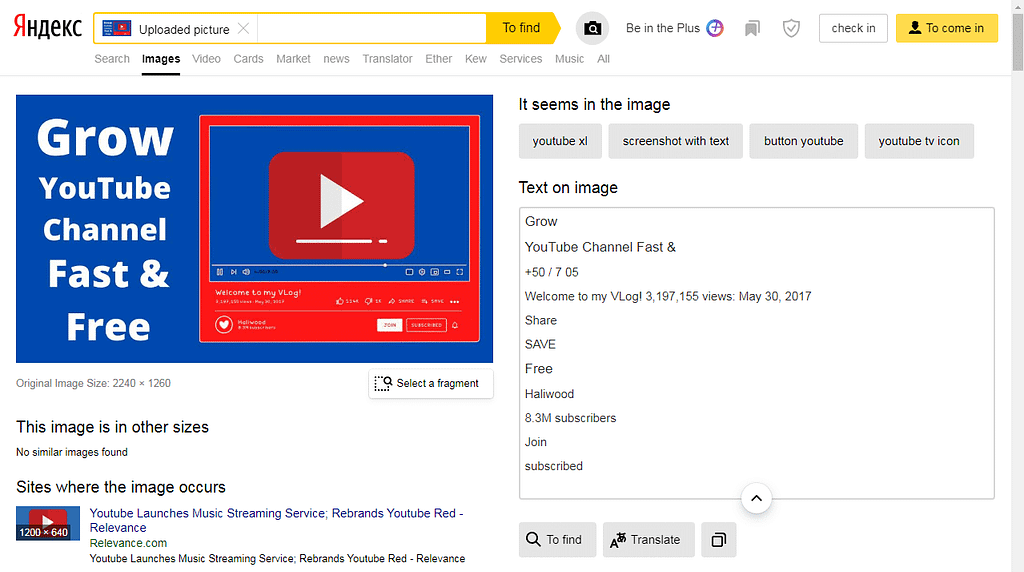Click the large Grow YouTube Channel image
The height and width of the screenshot is (572, 1024).
pyautogui.click(x=255, y=229)
